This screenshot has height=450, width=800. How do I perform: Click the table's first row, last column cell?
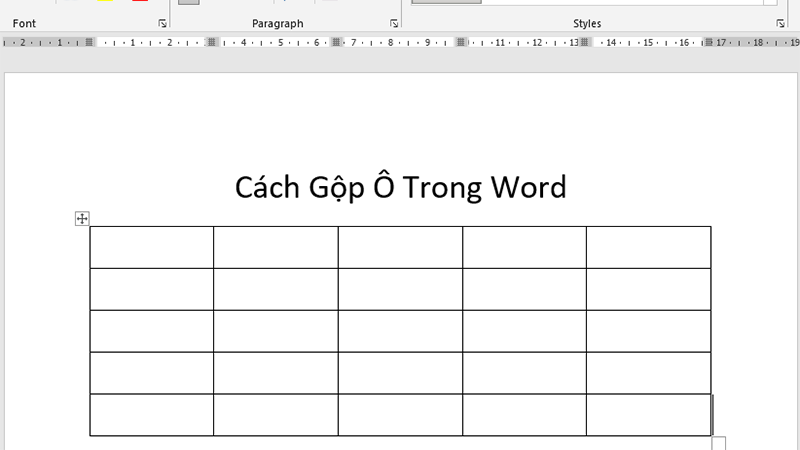point(648,247)
